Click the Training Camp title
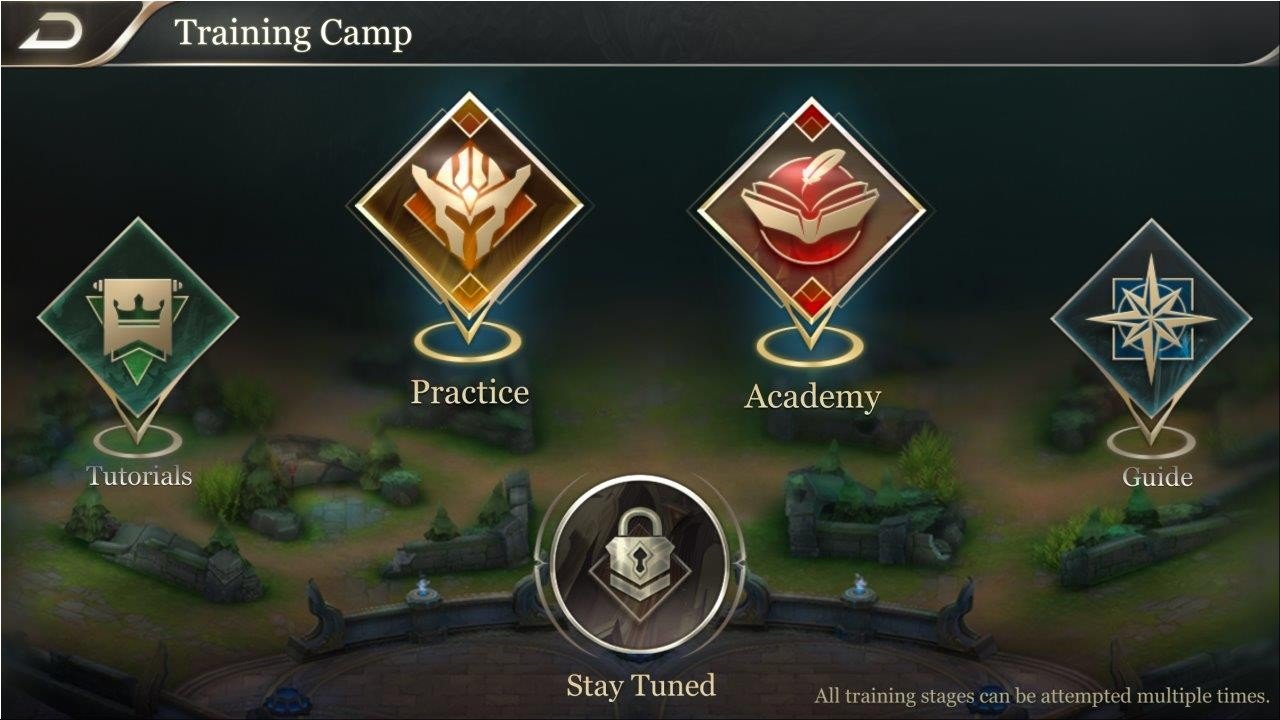1280x720 pixels. coord(293,33)
